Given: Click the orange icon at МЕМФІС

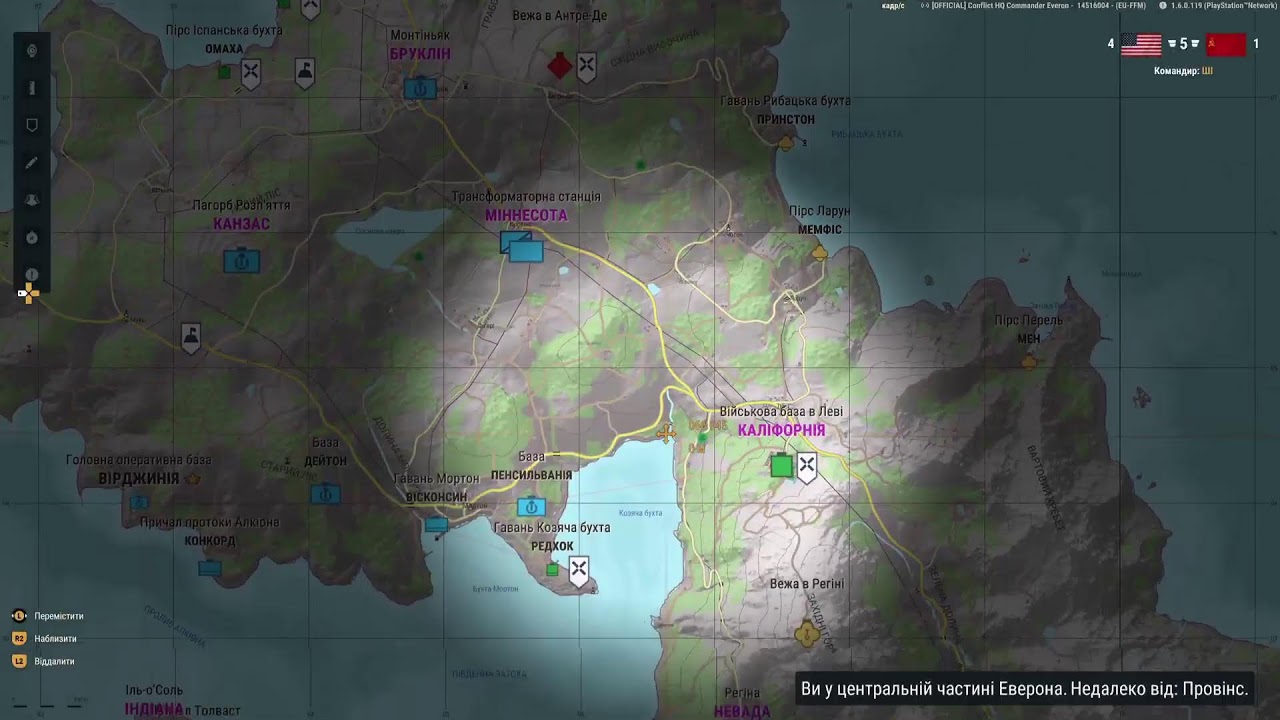Looking at the screenshot, I should coord(820,253).
